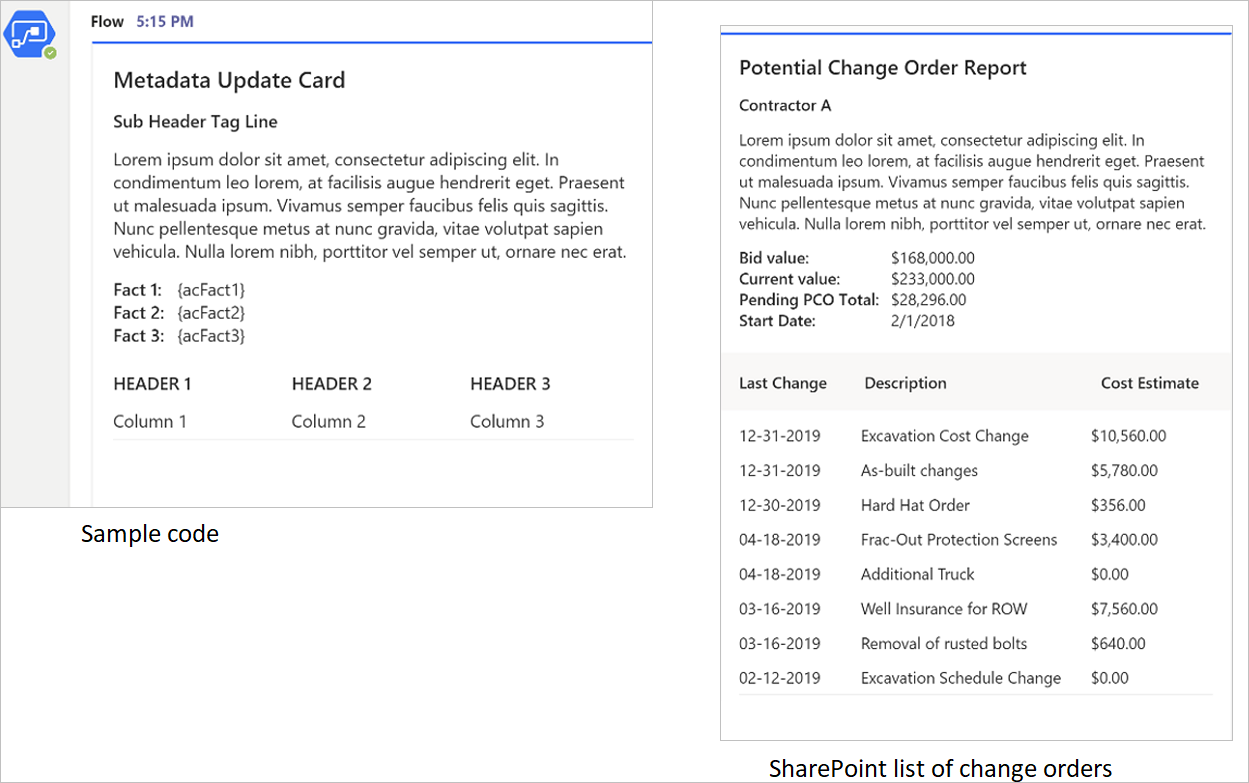
Task: Click the HEADER 1 column heading
Action: click(152, 384)
